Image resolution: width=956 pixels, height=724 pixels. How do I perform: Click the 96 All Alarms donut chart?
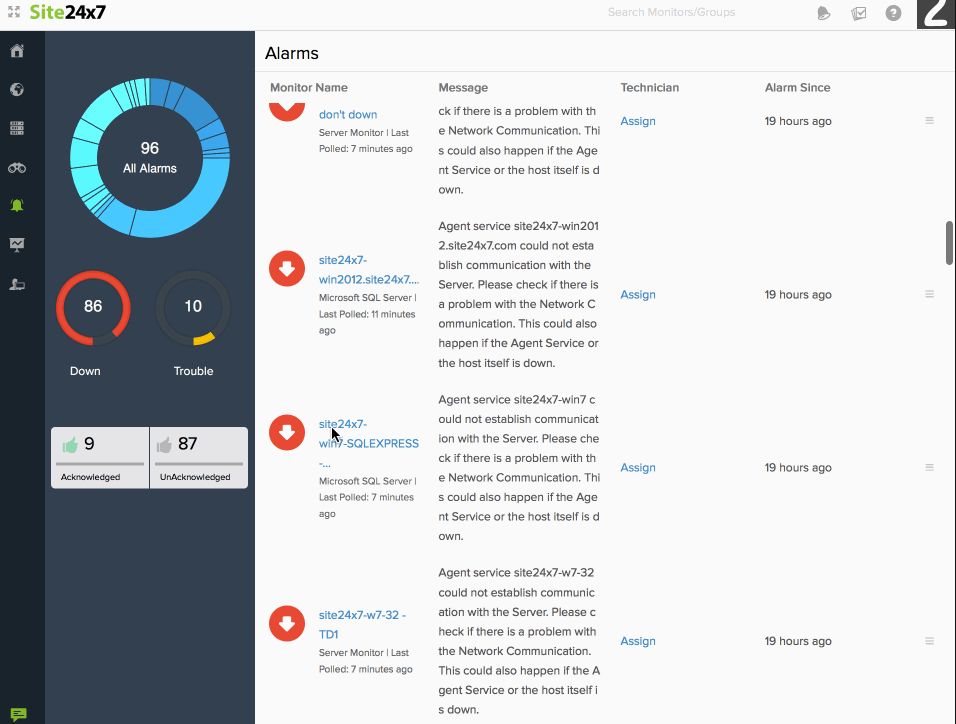pos(150,157)
